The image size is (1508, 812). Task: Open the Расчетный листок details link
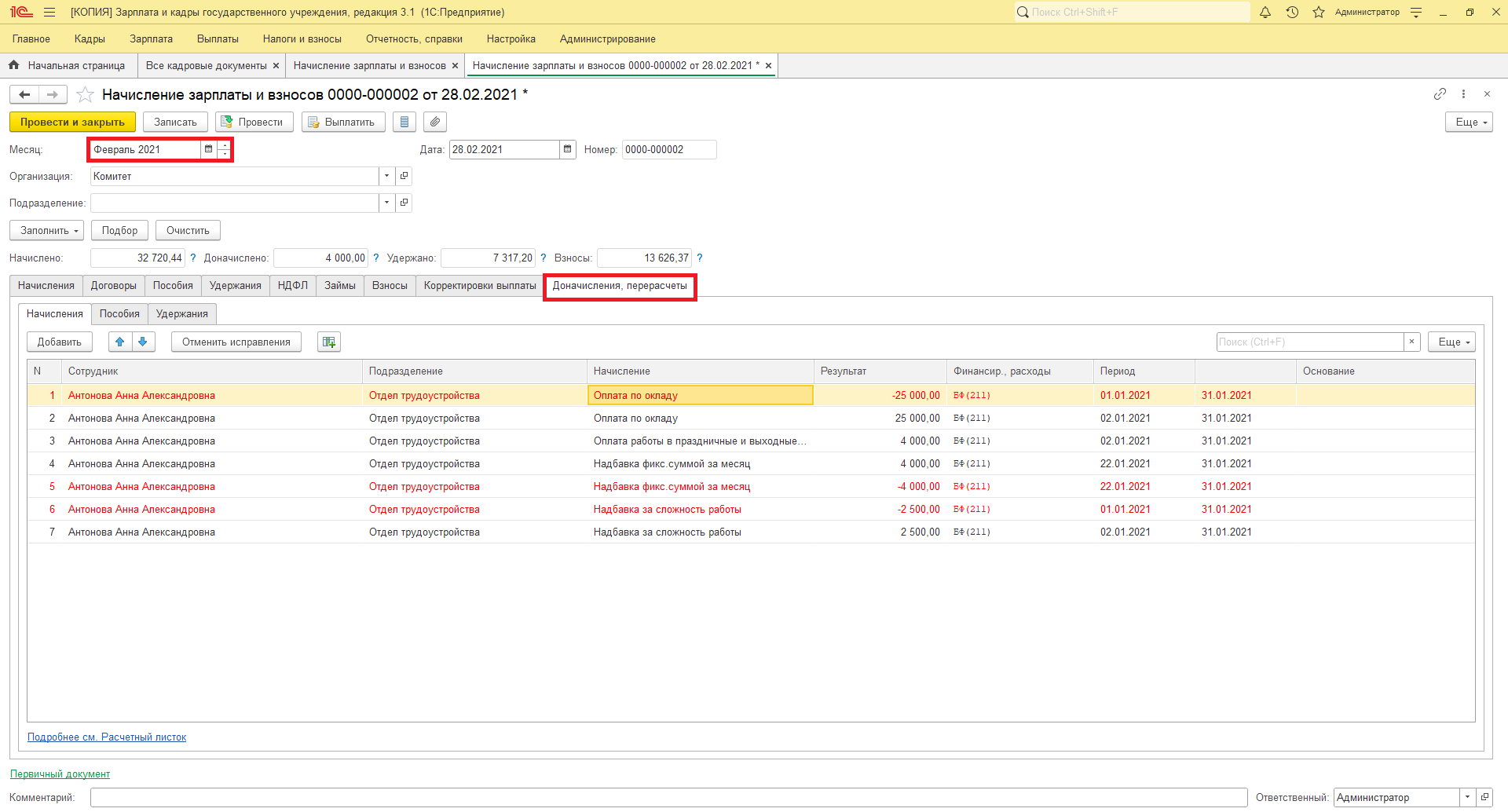click(x=107, y=737)
